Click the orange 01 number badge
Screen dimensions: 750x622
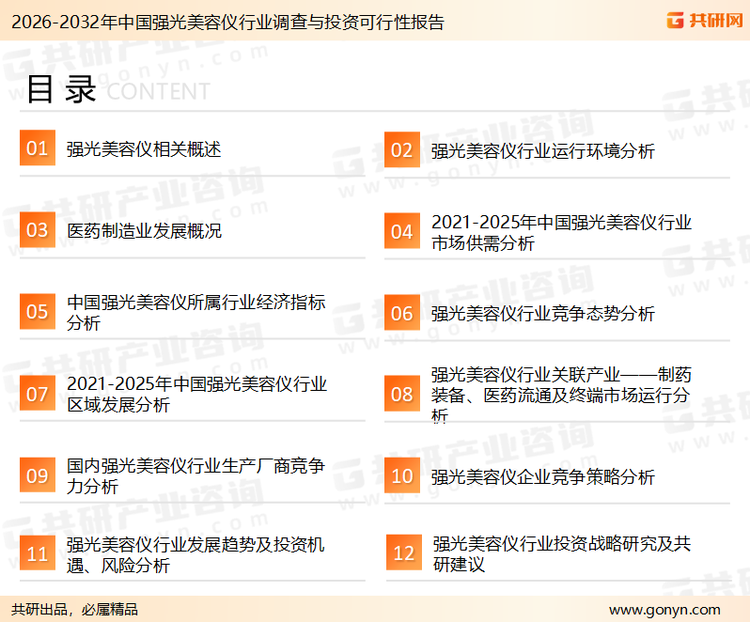point(37,149)
